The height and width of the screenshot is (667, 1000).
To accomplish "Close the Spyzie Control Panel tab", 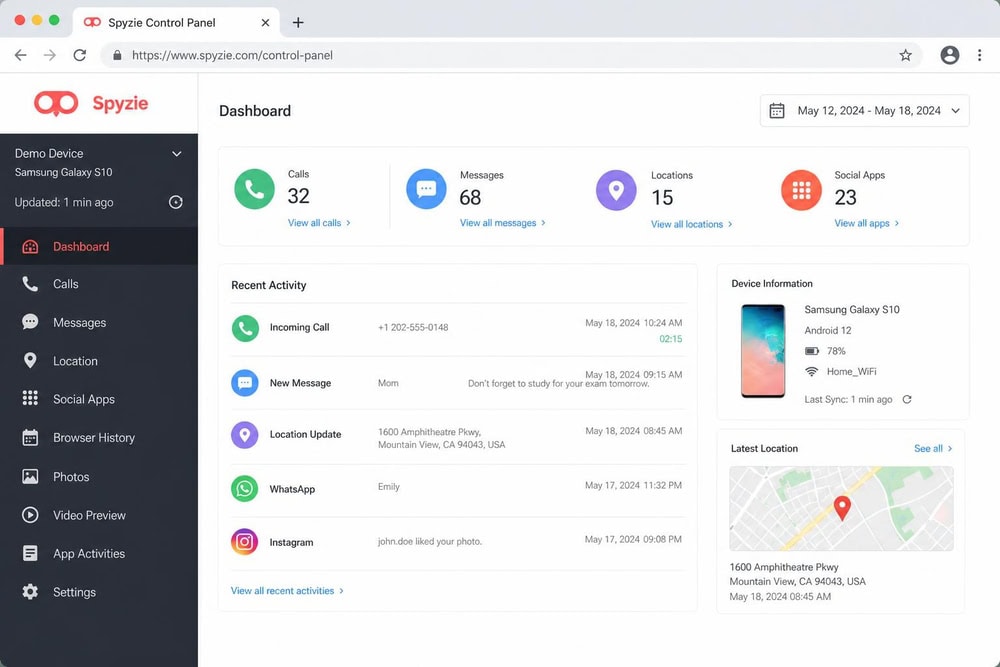I will [x=265, y=23].
